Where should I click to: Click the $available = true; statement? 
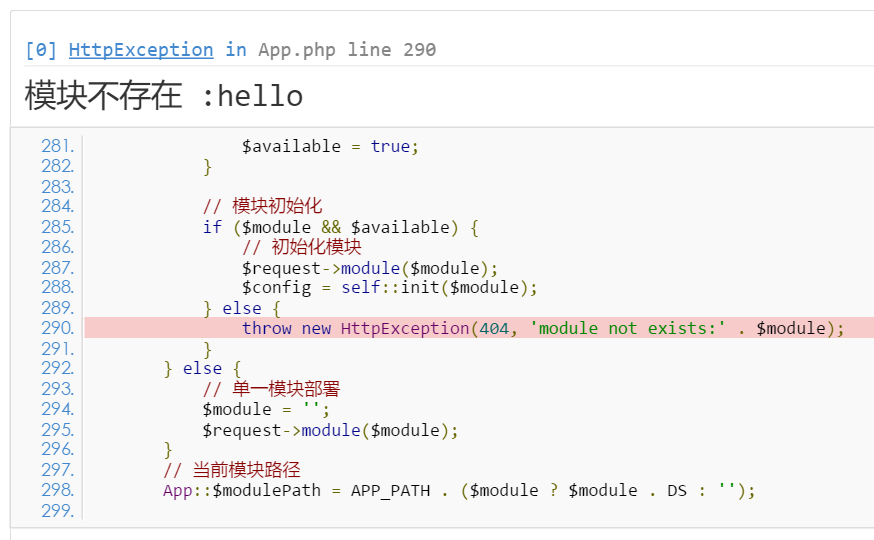tap(330, 146)
